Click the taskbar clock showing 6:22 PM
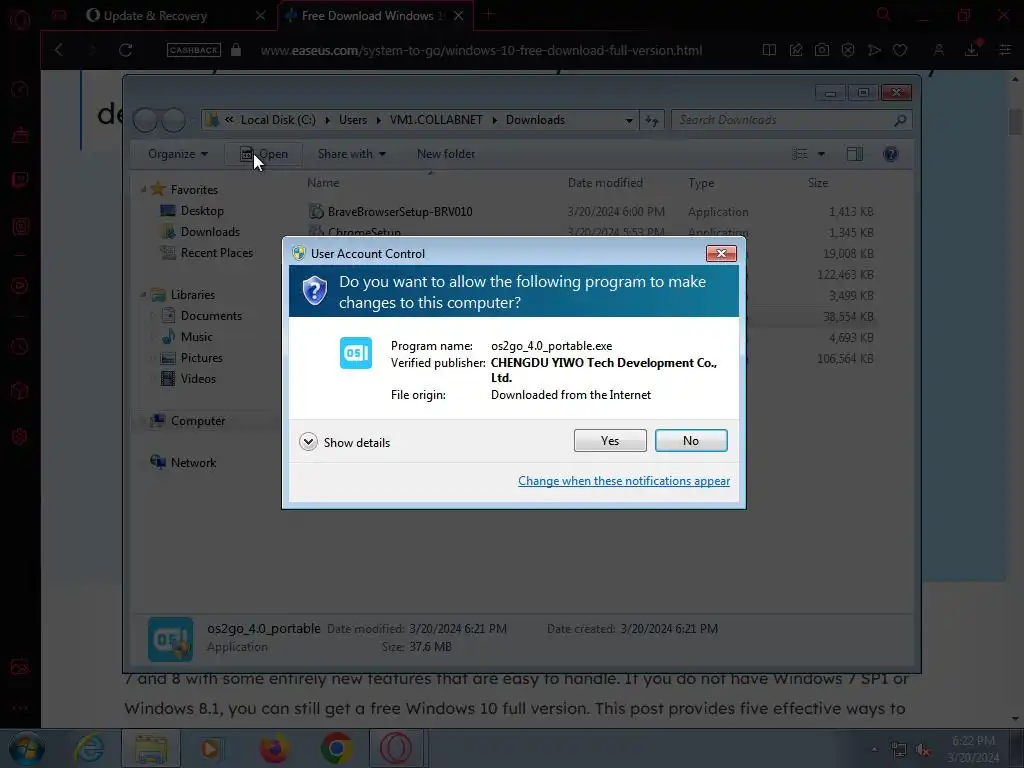Image resolution: width=1024 pixels, height=768 pixels. click(973, 749)
